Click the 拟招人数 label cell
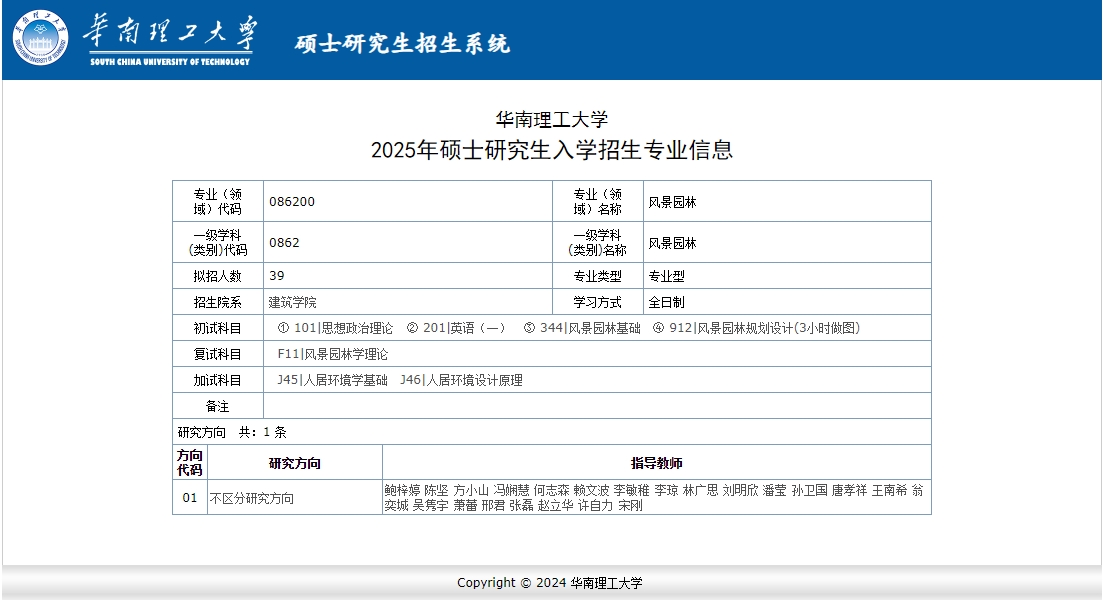The height and width of the screenshot is (600, 1103). tap(218, 276)
